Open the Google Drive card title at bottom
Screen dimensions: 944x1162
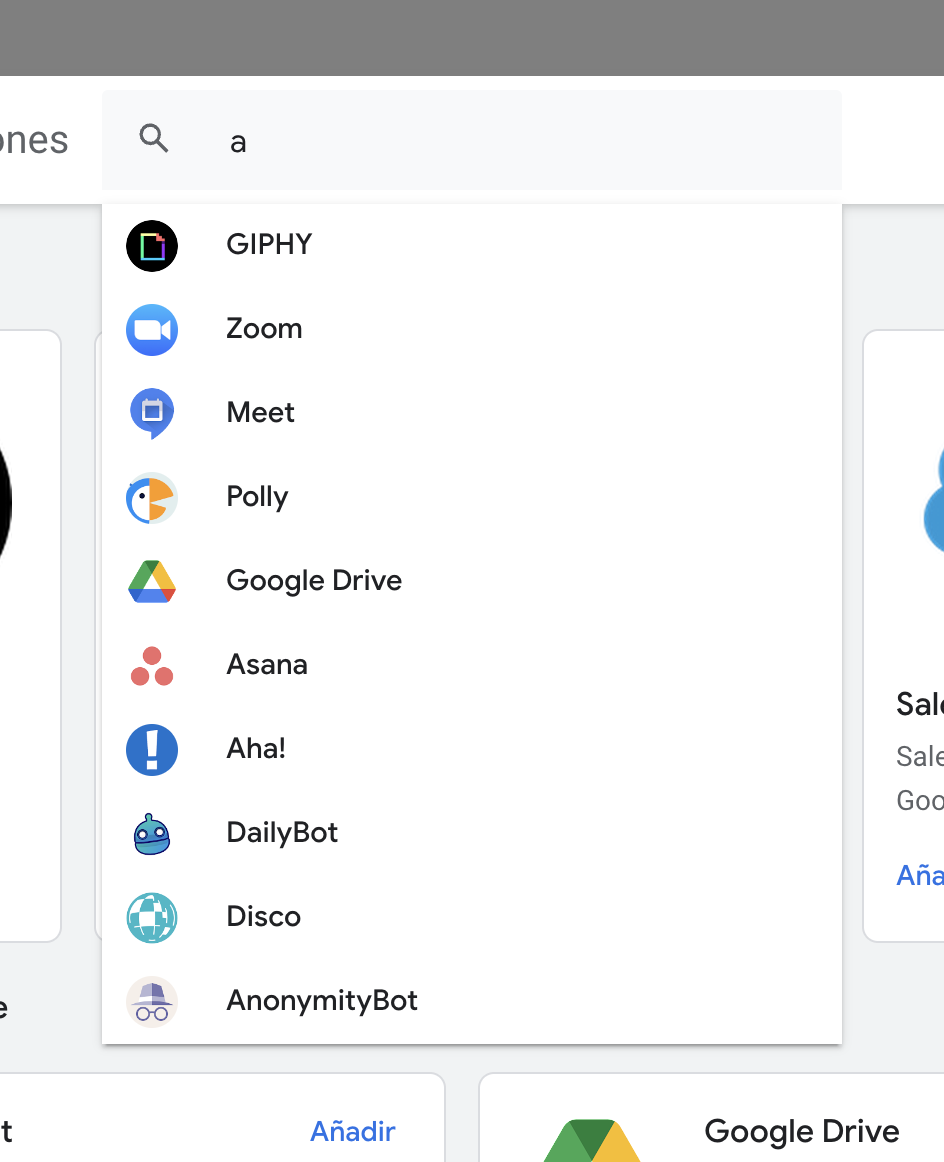click(801, 1131)
